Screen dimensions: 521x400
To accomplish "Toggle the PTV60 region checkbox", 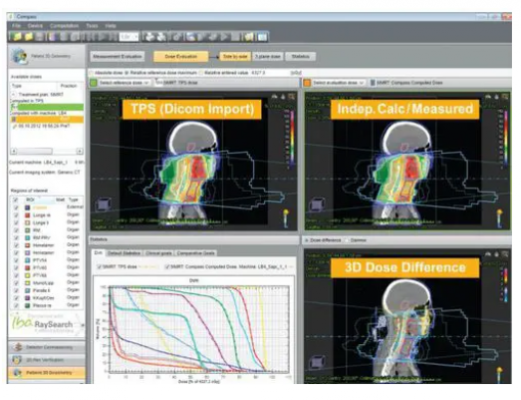I will click(16, 268).
